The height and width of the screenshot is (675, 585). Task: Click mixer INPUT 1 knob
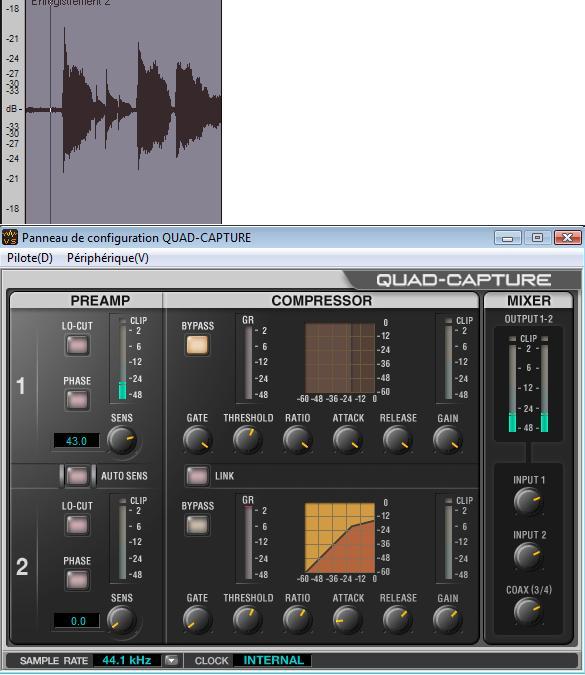(528, 502)
